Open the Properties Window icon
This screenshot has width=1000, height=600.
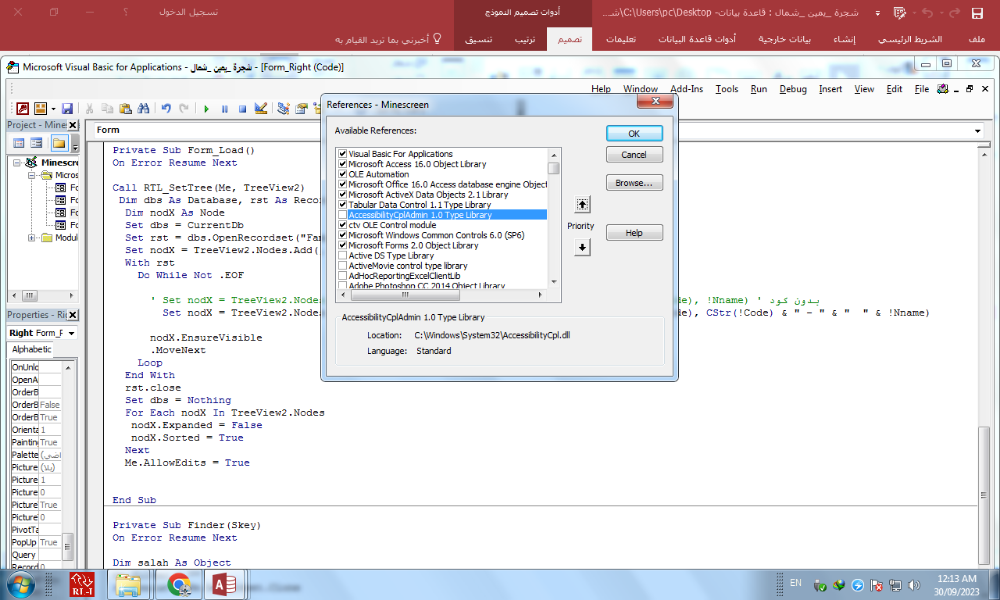coord(301,108)
